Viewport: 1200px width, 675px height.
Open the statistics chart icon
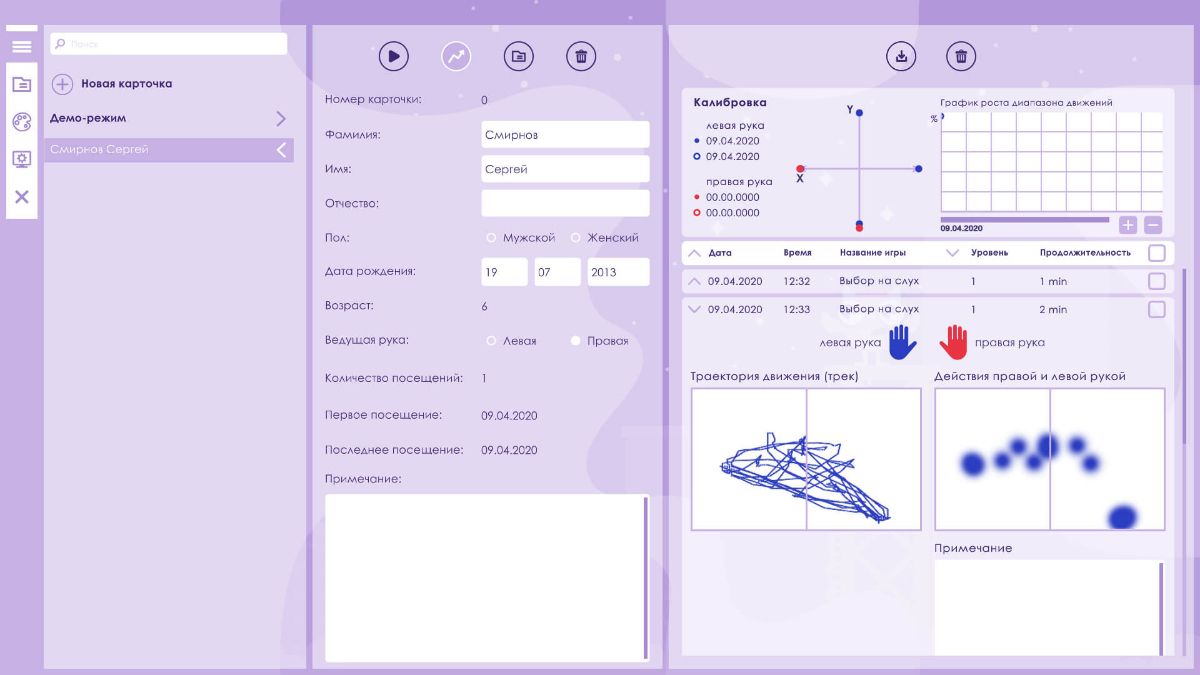456,56
